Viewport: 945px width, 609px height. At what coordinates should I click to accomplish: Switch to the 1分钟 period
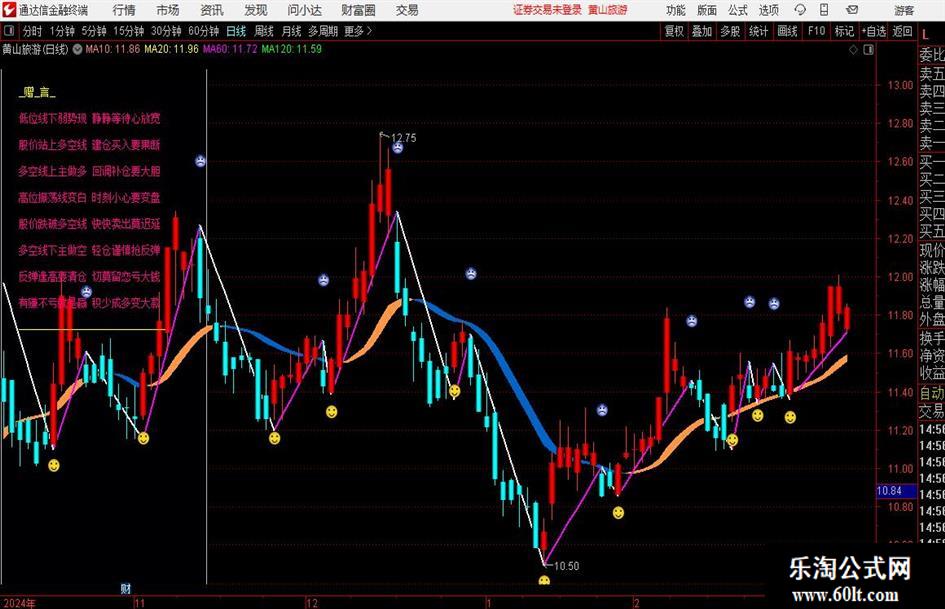click(x=62, y=31)
